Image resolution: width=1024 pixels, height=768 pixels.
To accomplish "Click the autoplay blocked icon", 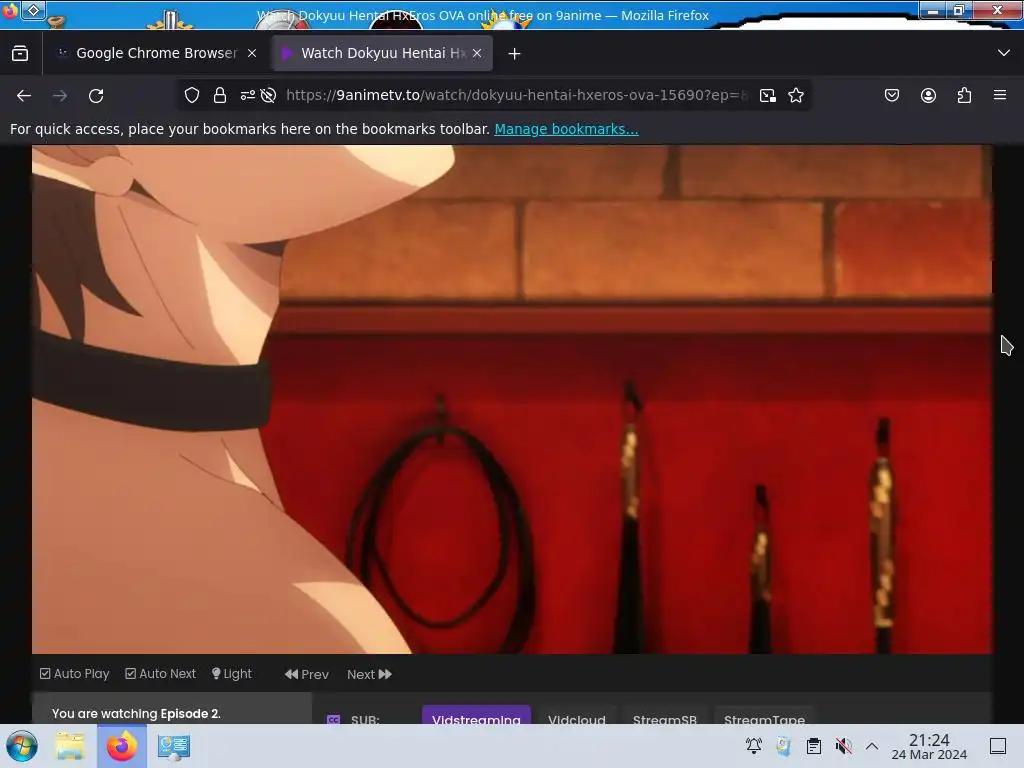I will pos(268,95).
